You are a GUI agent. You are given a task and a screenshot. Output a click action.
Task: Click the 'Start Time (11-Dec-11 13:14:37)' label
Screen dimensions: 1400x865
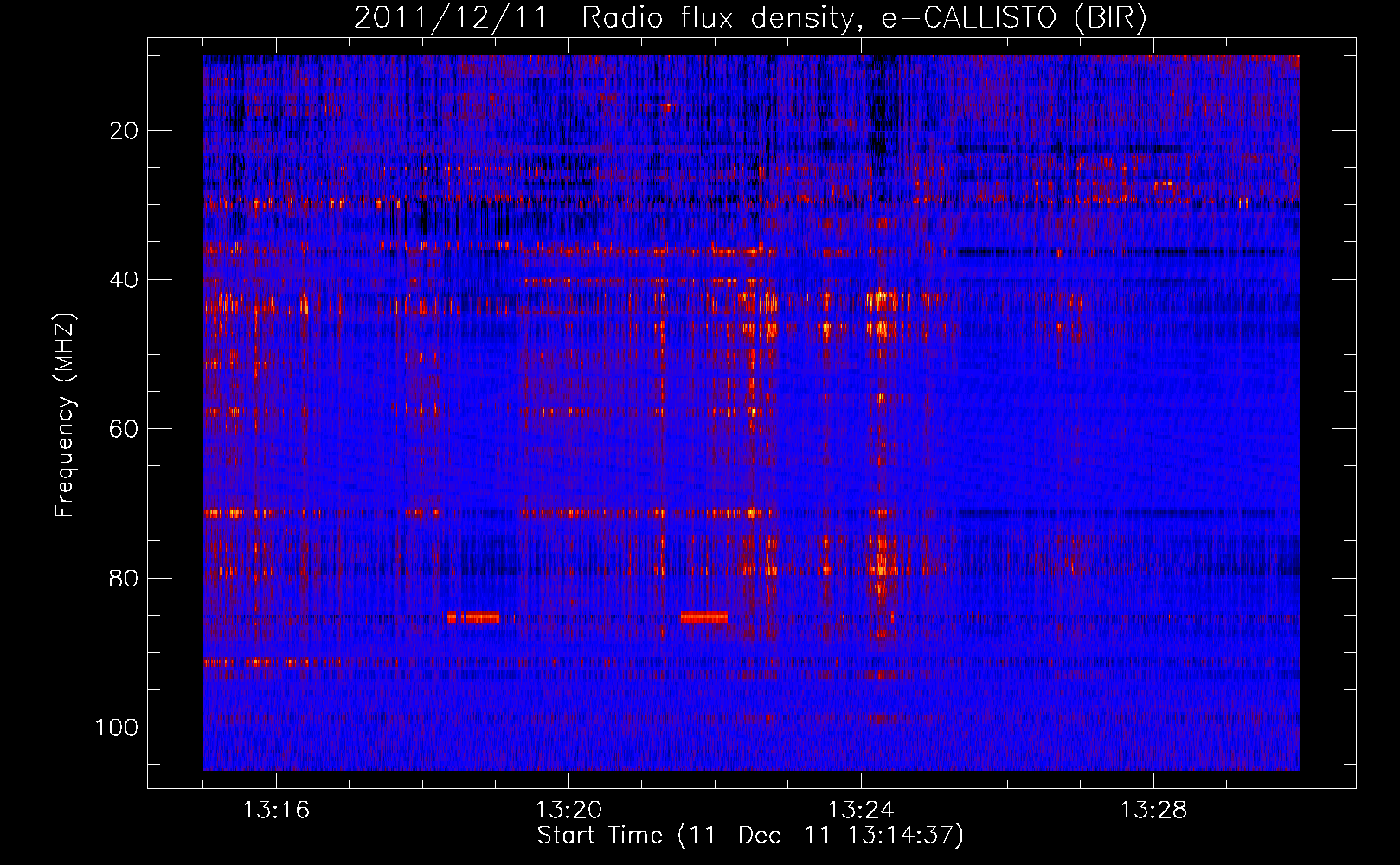pyautogui.click(x=750, y=836)
